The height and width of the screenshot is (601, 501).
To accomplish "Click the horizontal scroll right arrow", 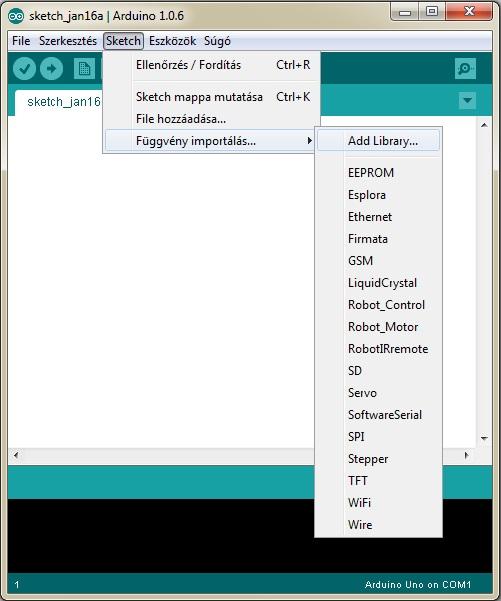I will point(467,455).
